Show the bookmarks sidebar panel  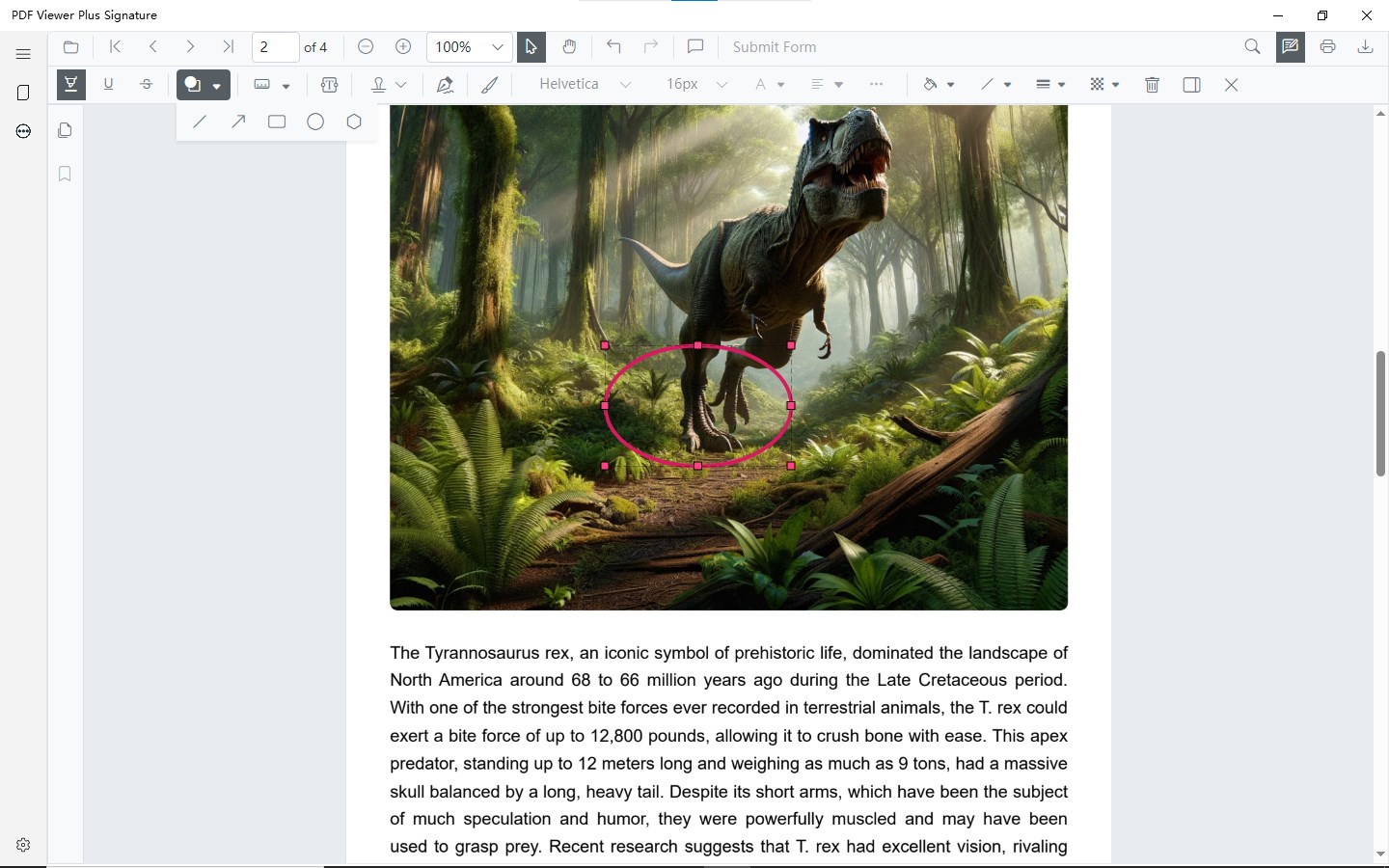(x=65, y=174)
